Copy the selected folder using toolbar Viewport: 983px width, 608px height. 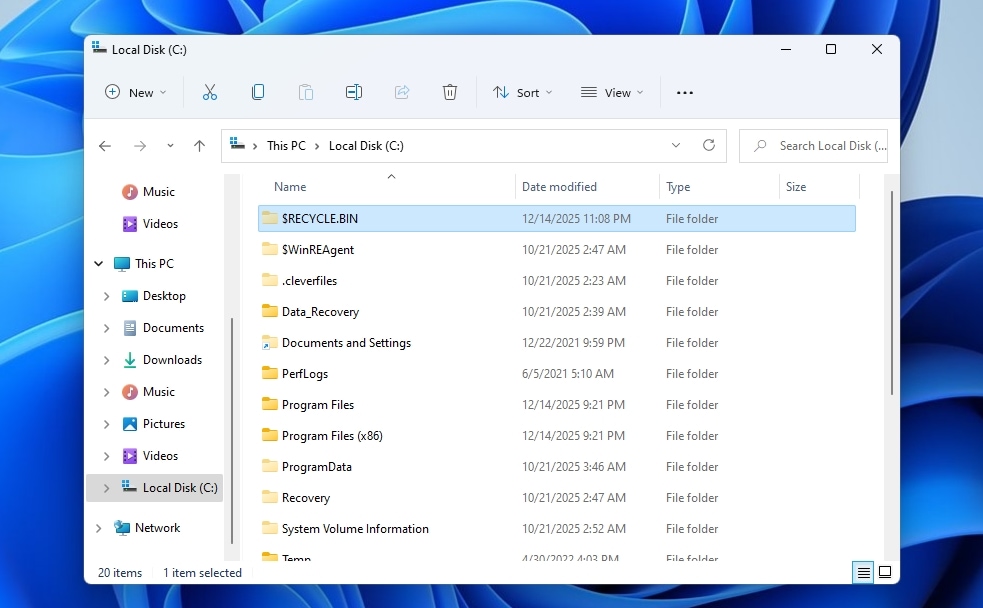pos(257,91)
